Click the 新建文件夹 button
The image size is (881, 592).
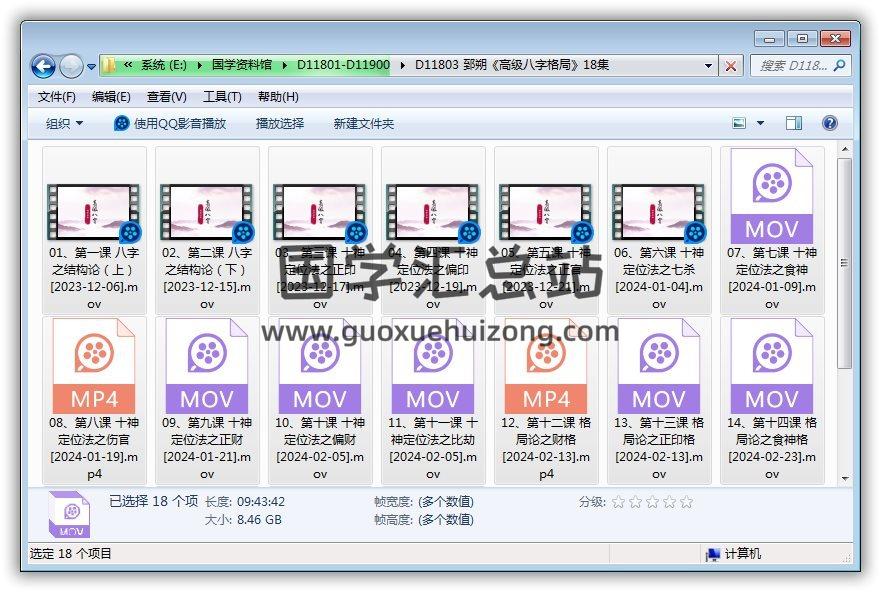pos(364,123)
